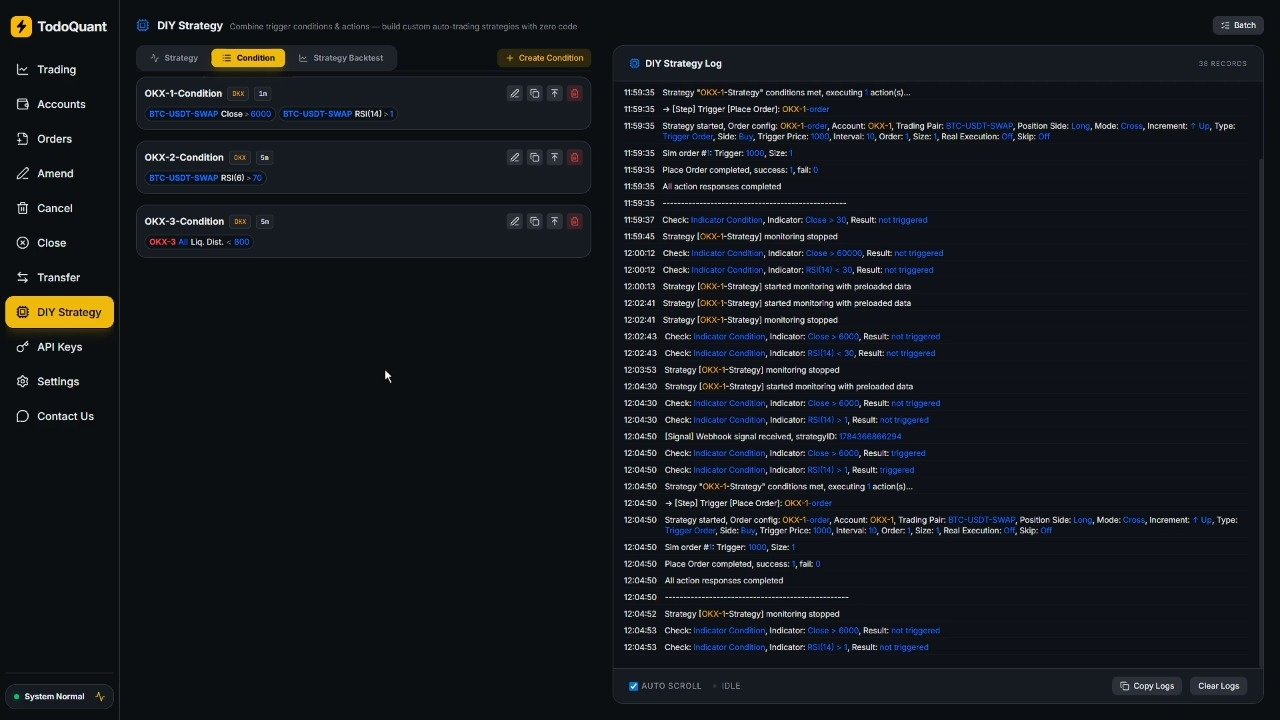
Task: Click the BTC-USDT-SWAP RSI(6) > 70 chip
Action: pyautogui.click(x=206, y=178)
